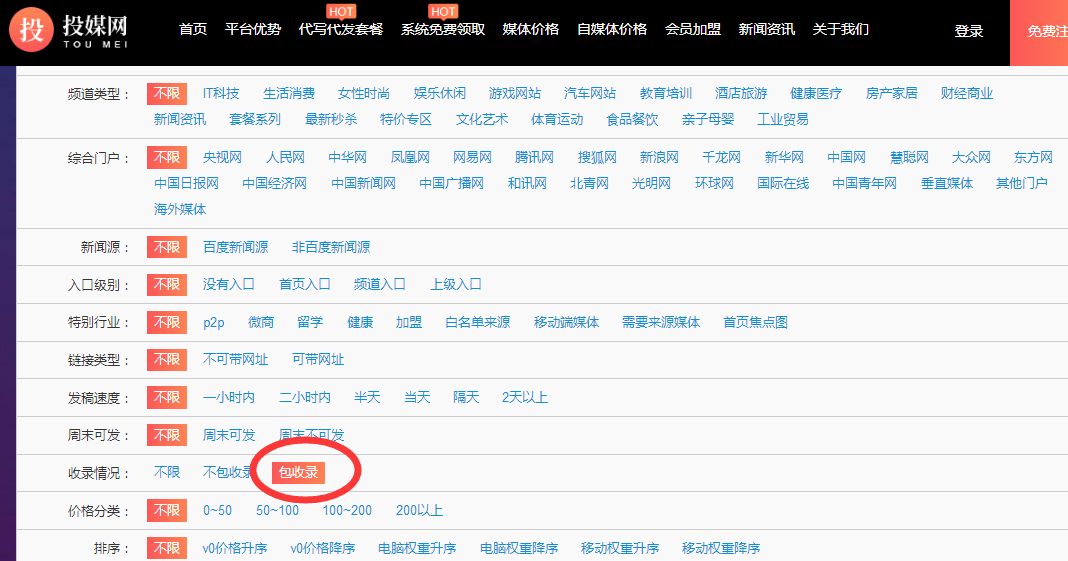Viewport: 1068px width, 561px height.
Task: Open 代写代发套餐 in the navigation
Action: 341,29
